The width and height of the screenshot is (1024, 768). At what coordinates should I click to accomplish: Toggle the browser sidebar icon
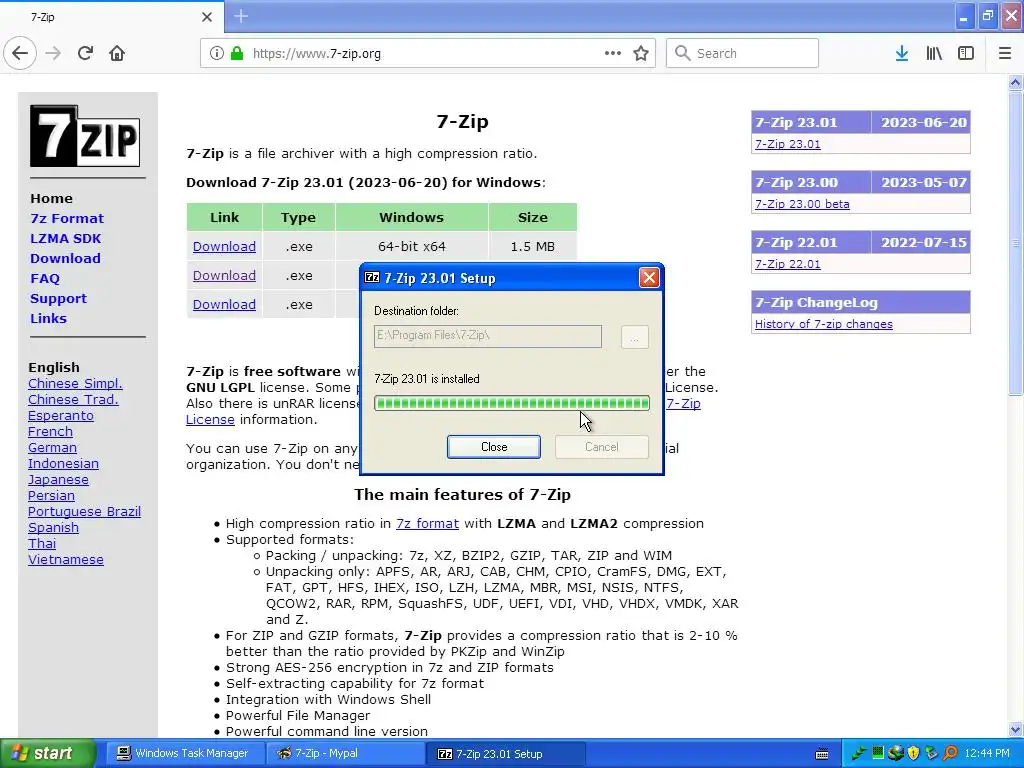966,53
